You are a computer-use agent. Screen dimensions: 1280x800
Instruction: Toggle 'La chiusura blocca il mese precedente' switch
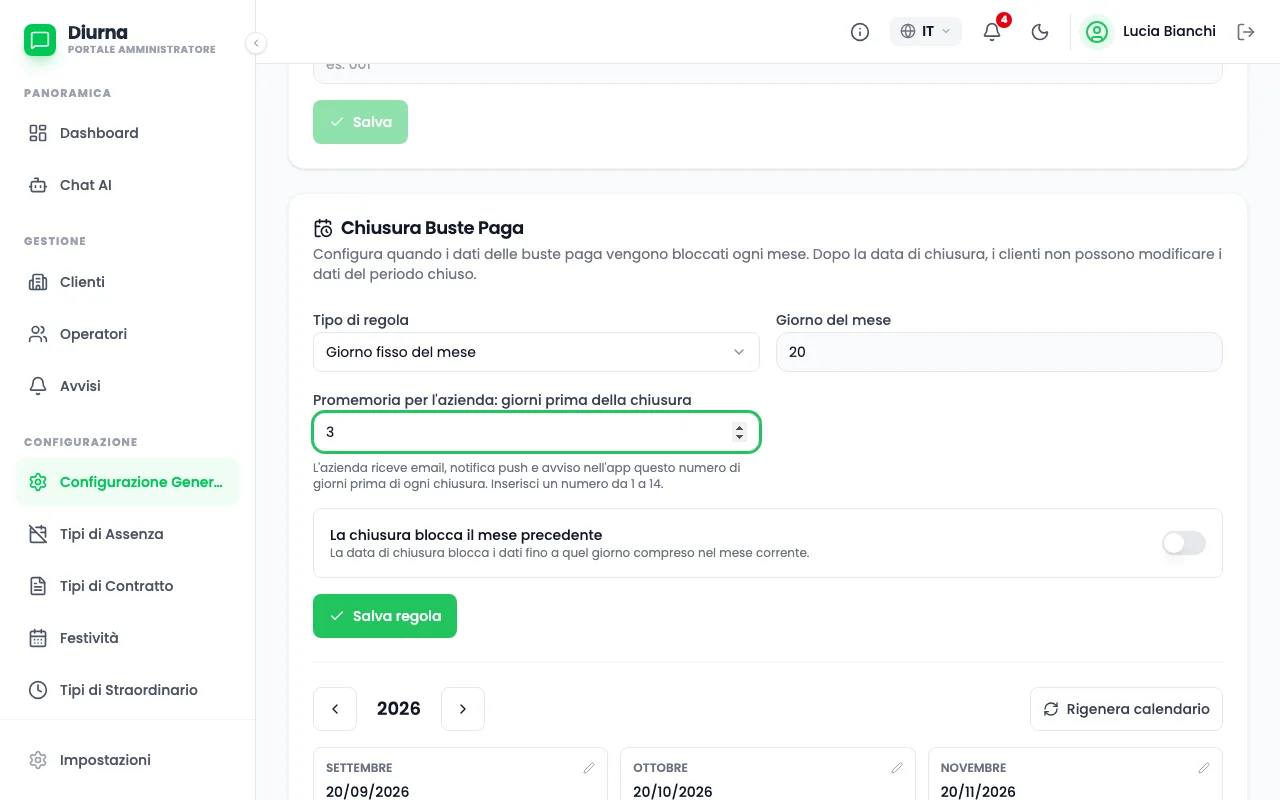(1184, 543)
